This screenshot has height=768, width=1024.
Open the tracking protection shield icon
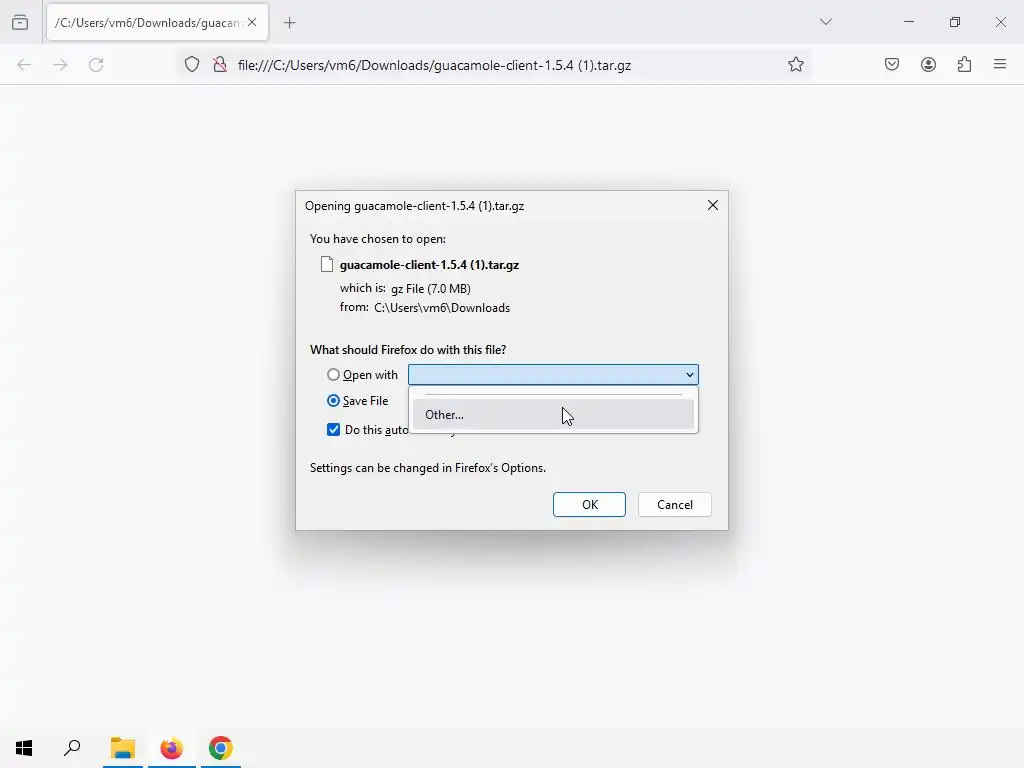191,65
